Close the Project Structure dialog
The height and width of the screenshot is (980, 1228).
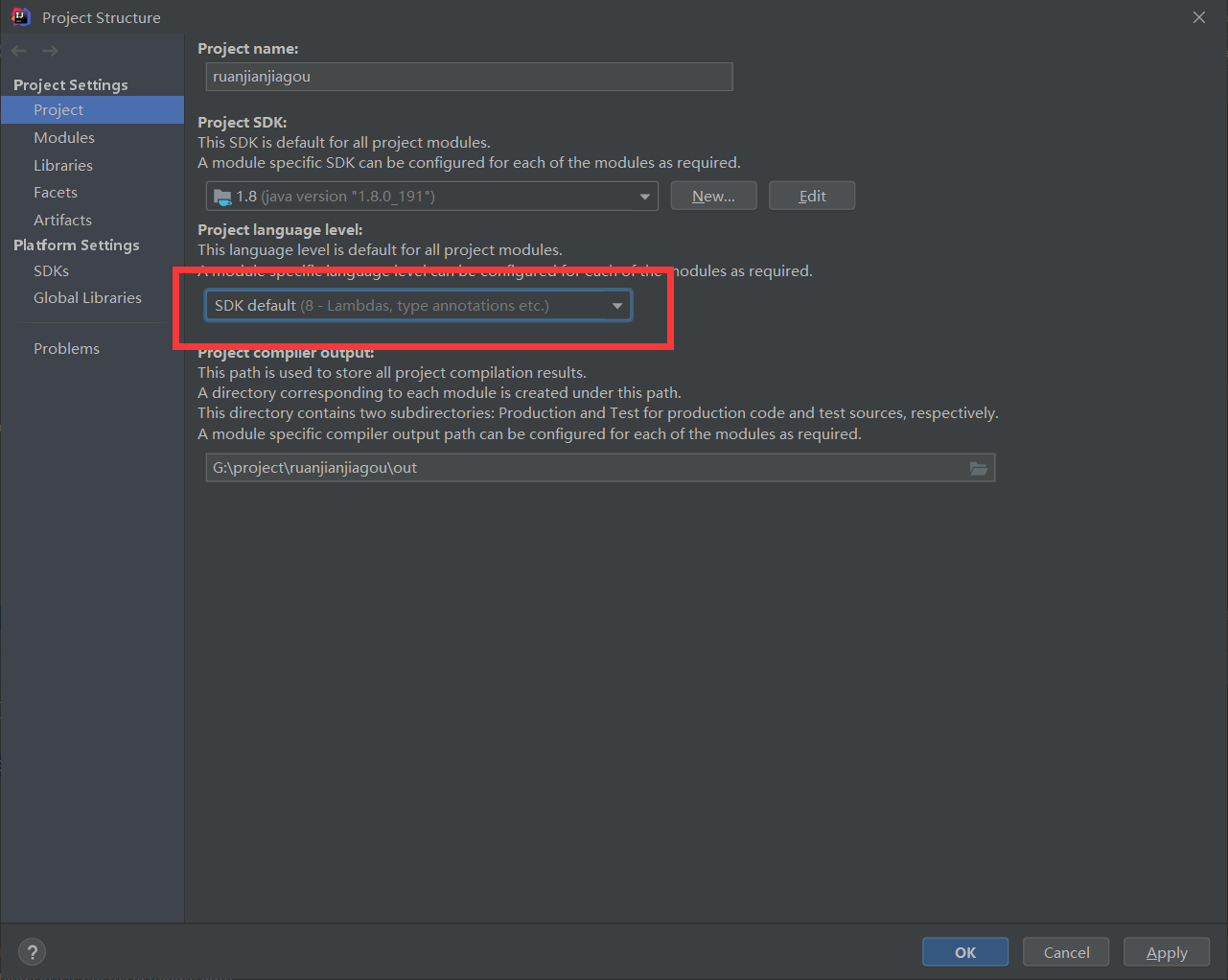(x=1199, y=17)
